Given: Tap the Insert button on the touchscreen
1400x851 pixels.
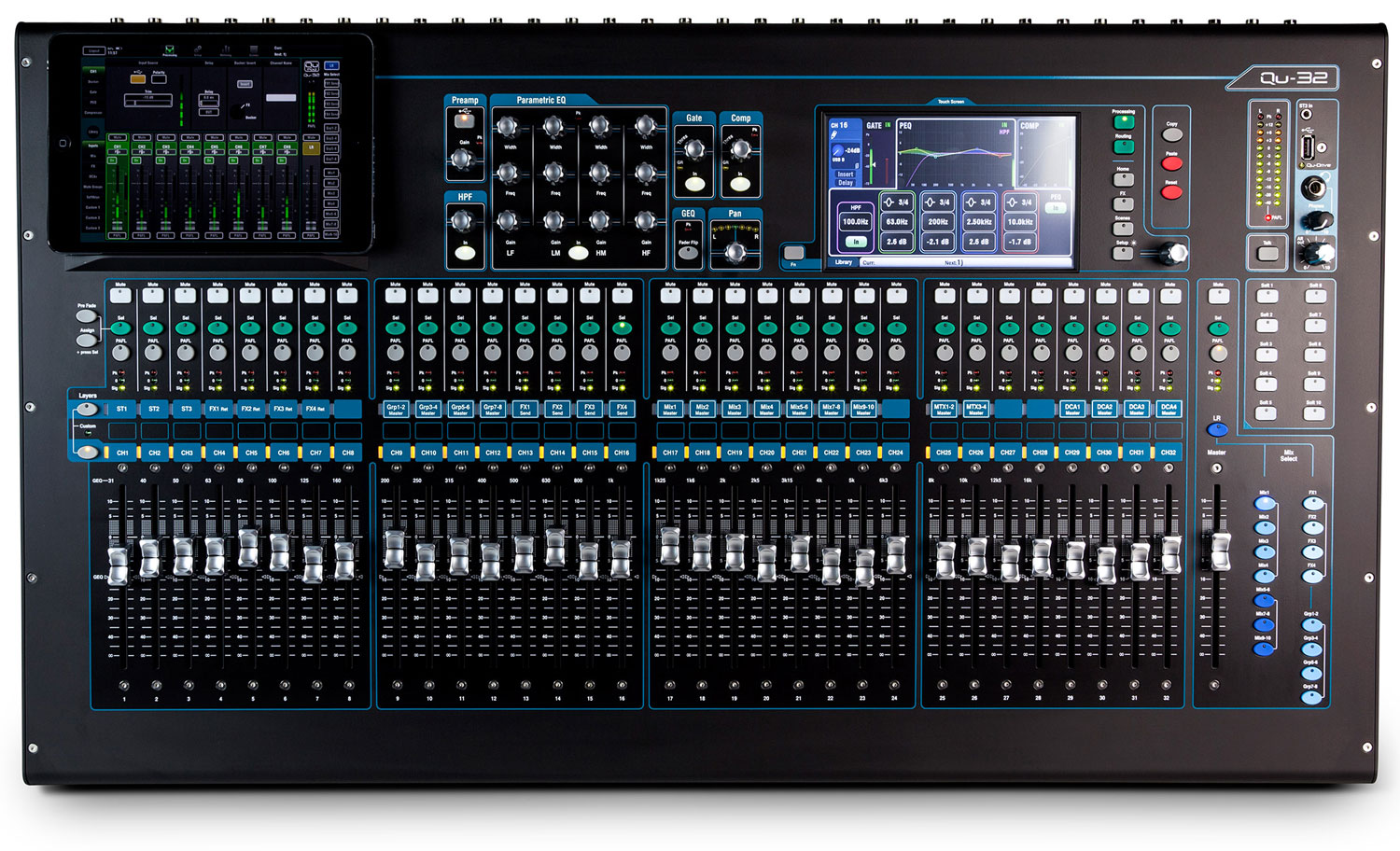Looking at the screenshot, I should click(845, 174).
